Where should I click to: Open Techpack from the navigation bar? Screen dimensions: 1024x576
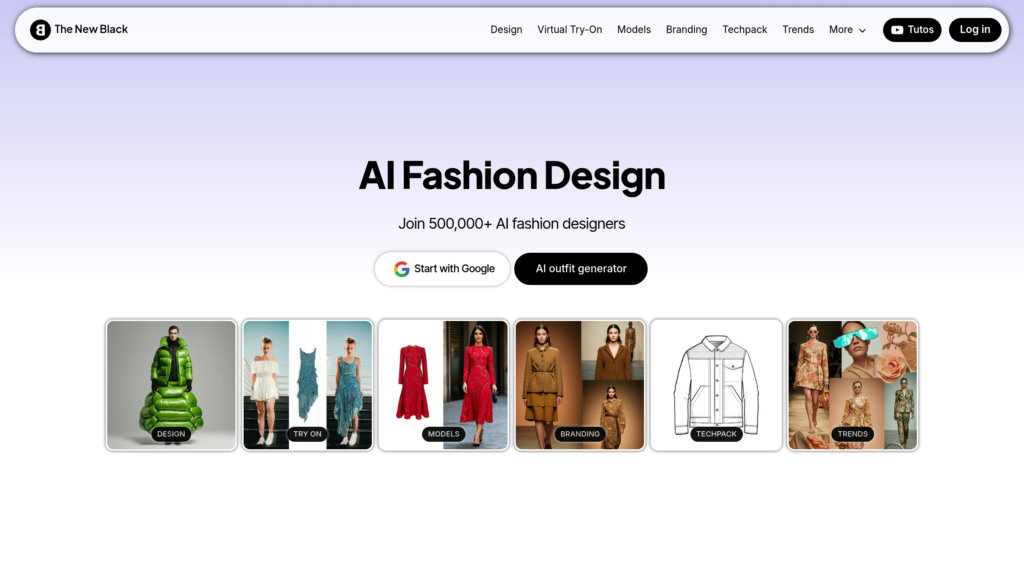click(x=744, y=29)
